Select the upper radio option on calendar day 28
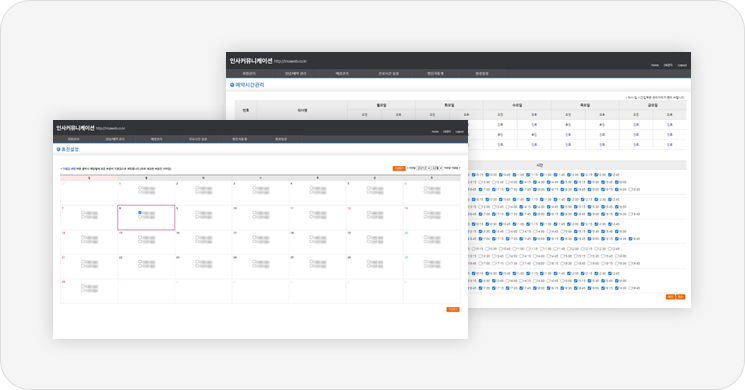Viewport: 745px width, 390px height. coord(83,286)
